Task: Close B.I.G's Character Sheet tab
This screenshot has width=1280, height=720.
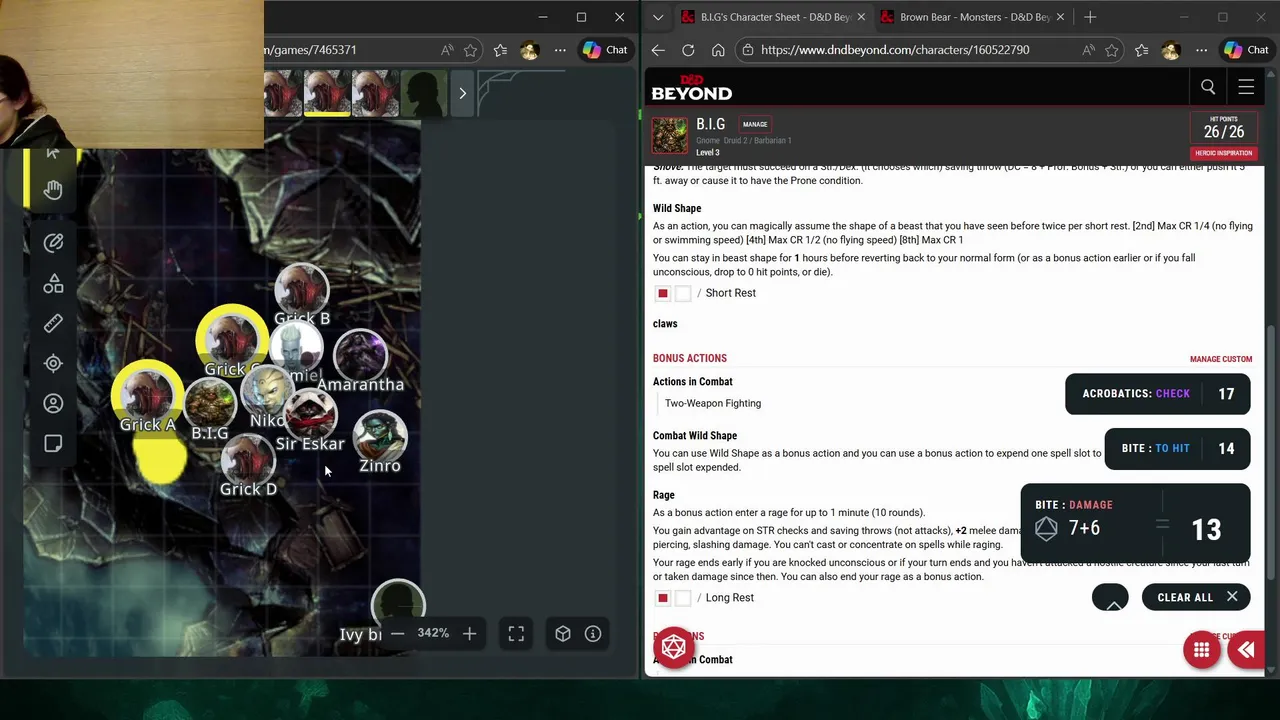Action: (861, 17)
